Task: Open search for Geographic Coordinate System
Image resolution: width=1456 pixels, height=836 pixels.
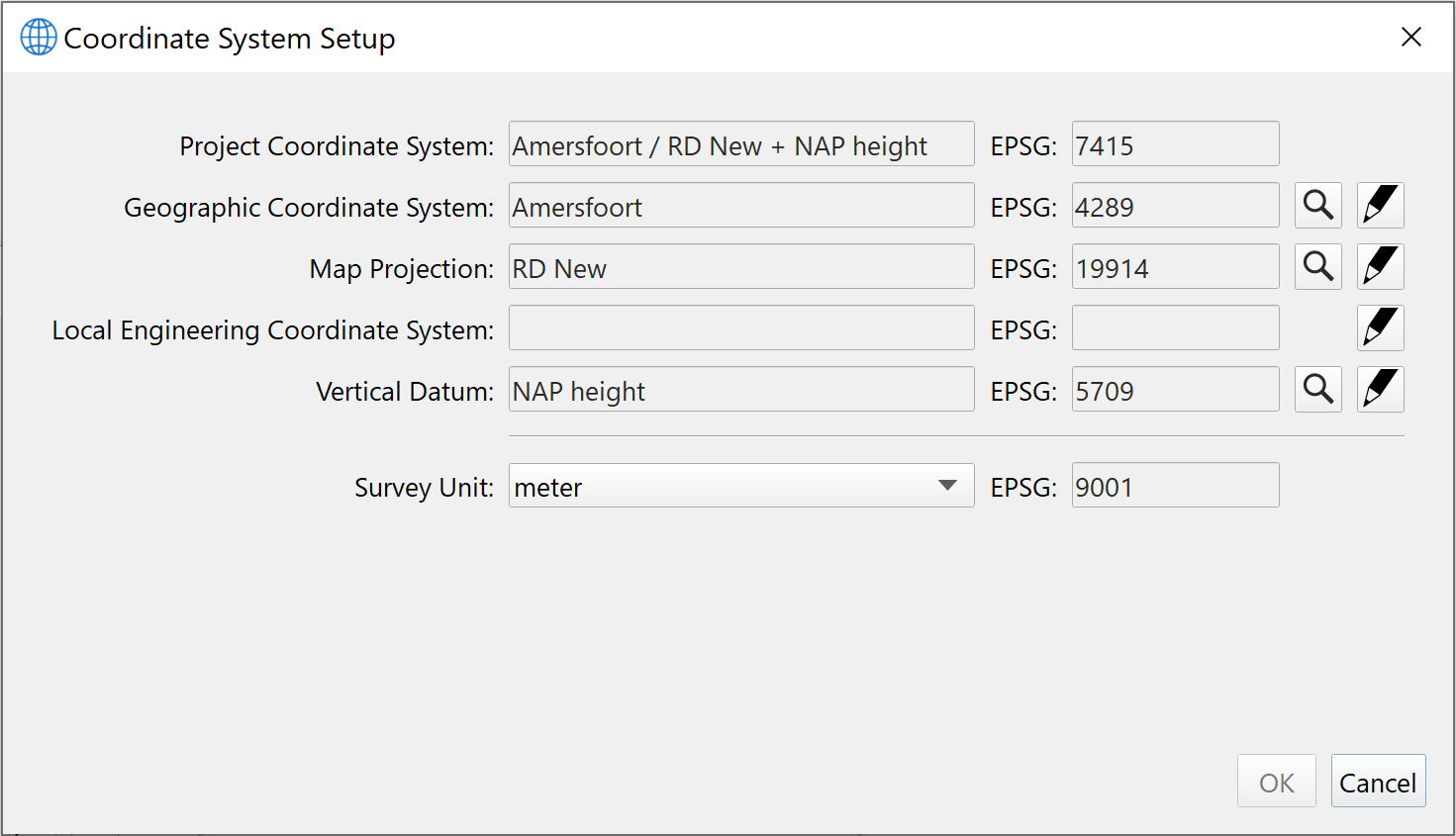Action: tap(1317, 205)
